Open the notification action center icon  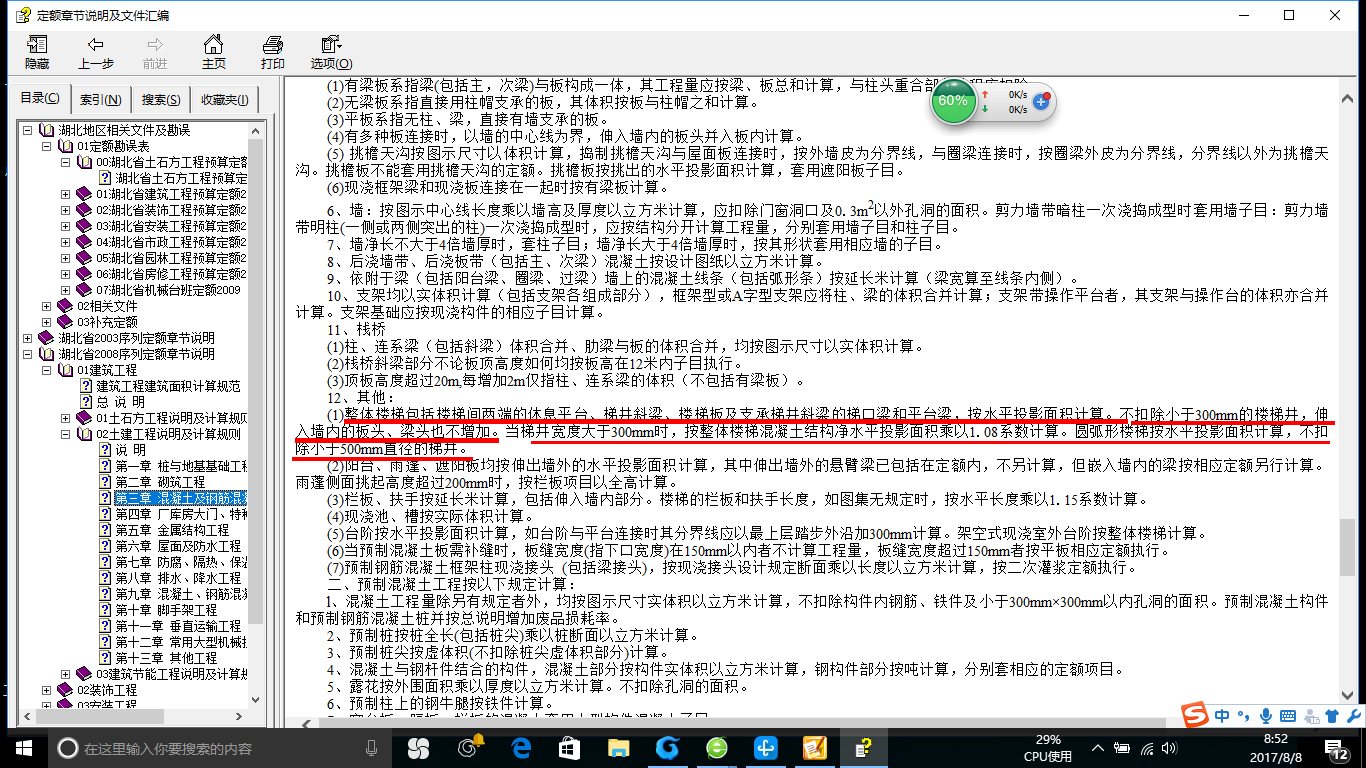(1338, 748)
